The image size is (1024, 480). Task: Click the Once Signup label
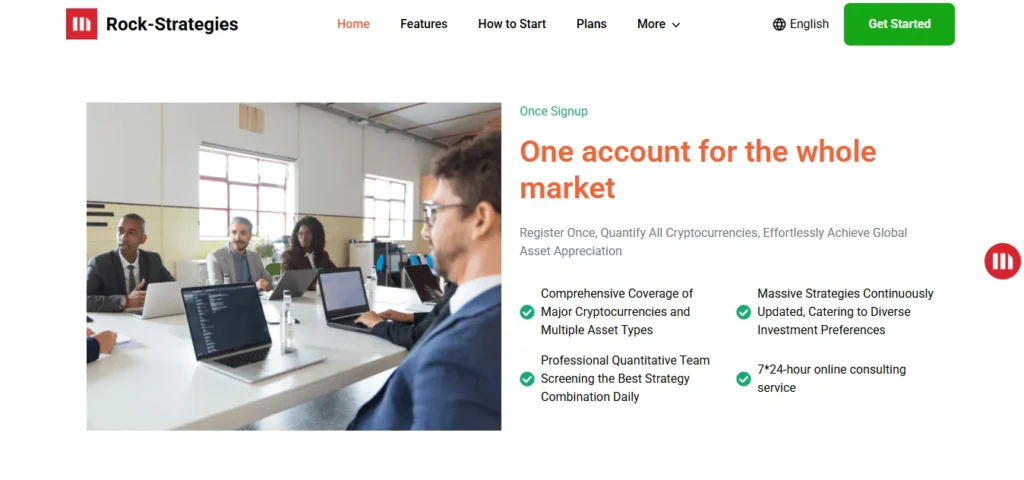pyautogui.click(x=554, y=111)
